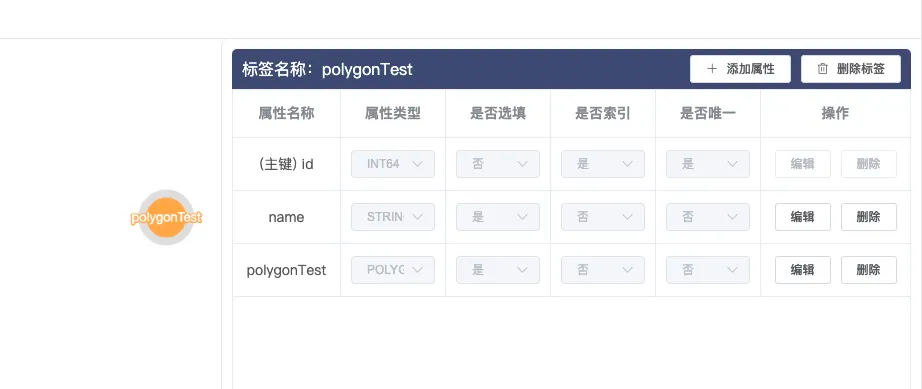Expand the 是否唯一 dropdown in polygonTest row
This screenshot has height=389, width=922.
click(708, 270)
